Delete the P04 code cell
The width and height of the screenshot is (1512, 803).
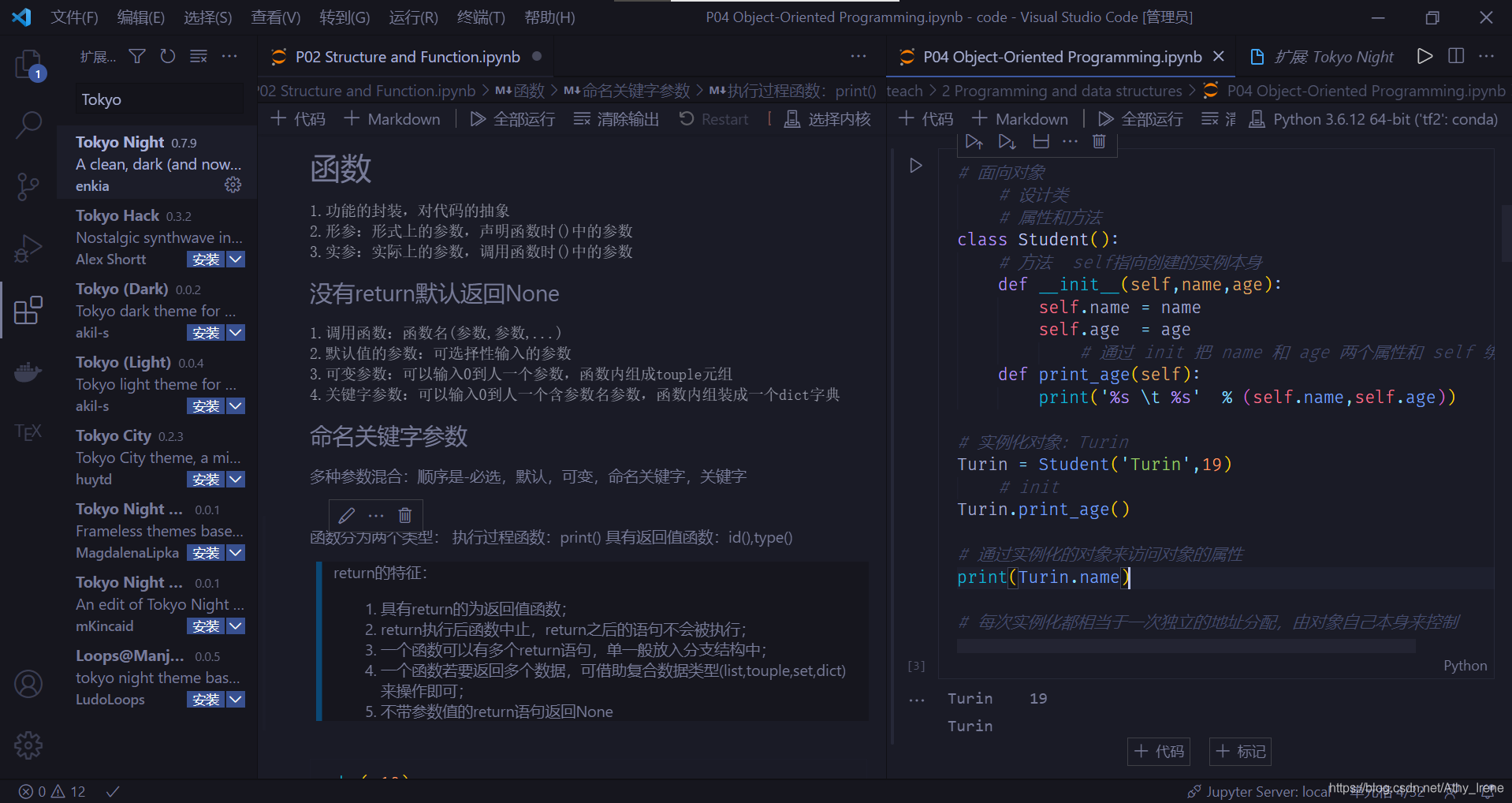pos(1099,141)
